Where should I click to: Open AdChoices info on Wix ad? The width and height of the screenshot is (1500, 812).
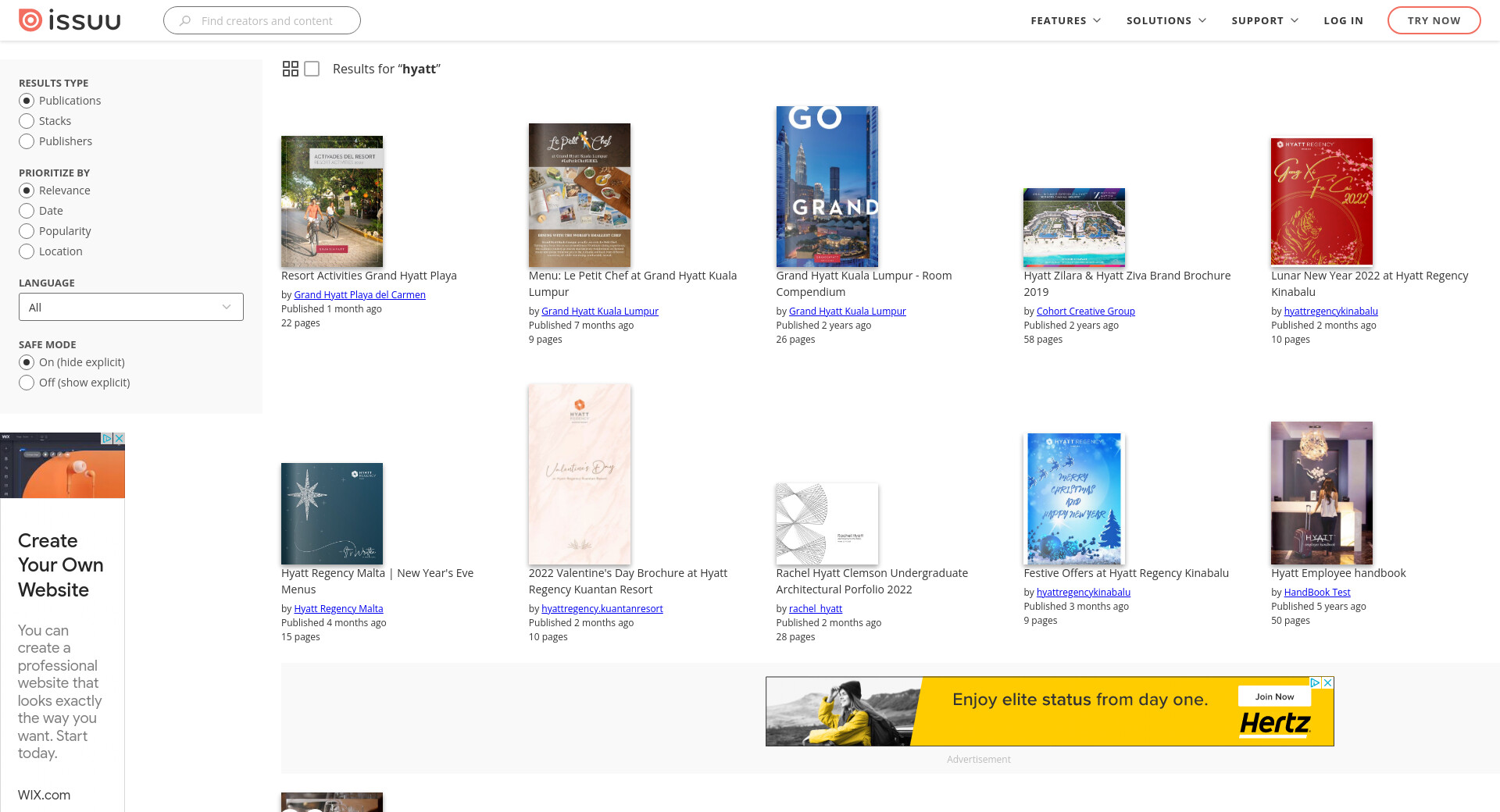107,438
